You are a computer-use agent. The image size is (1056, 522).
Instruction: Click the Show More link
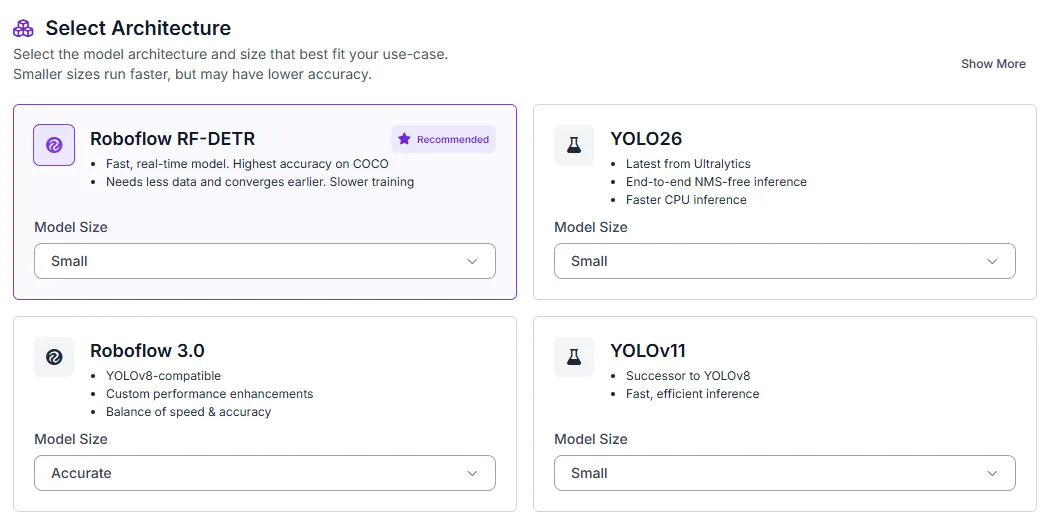tap(993, 64)
